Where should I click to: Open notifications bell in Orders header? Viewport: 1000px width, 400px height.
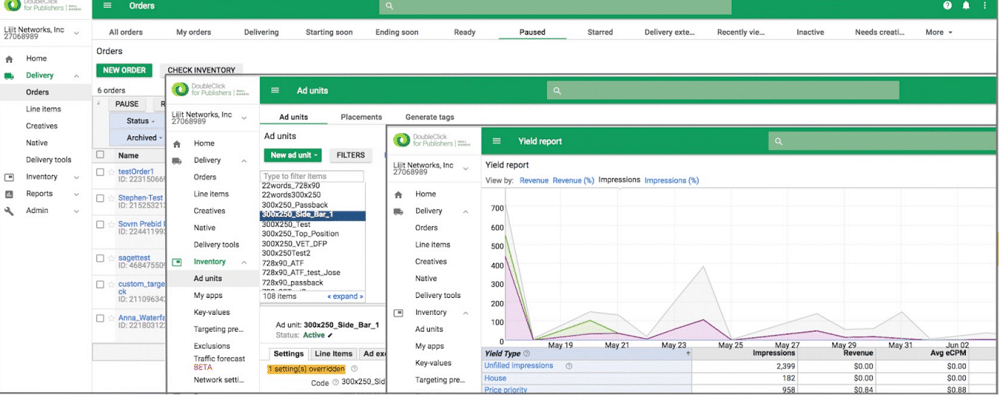pyautogui.click(x=966, y=6)
